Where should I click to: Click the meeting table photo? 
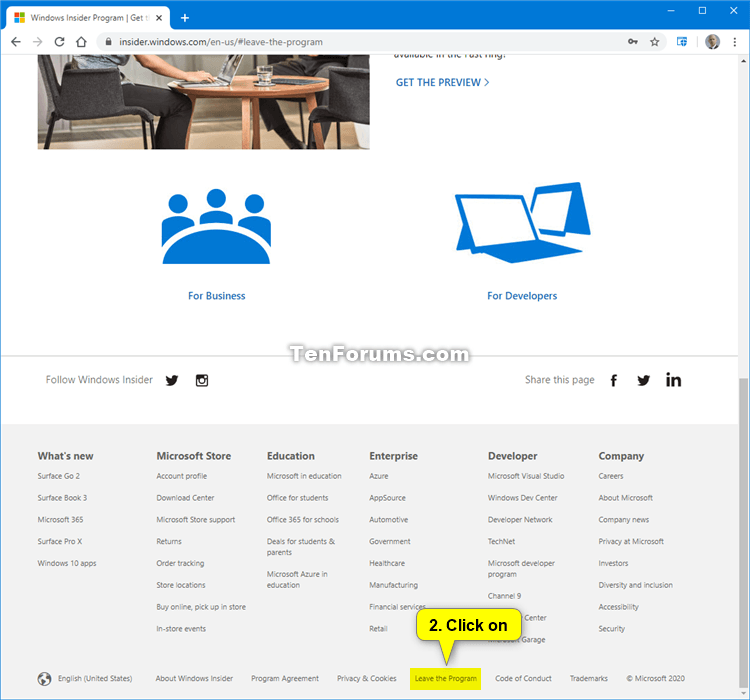pyautogui.click(x=204, y=102)
